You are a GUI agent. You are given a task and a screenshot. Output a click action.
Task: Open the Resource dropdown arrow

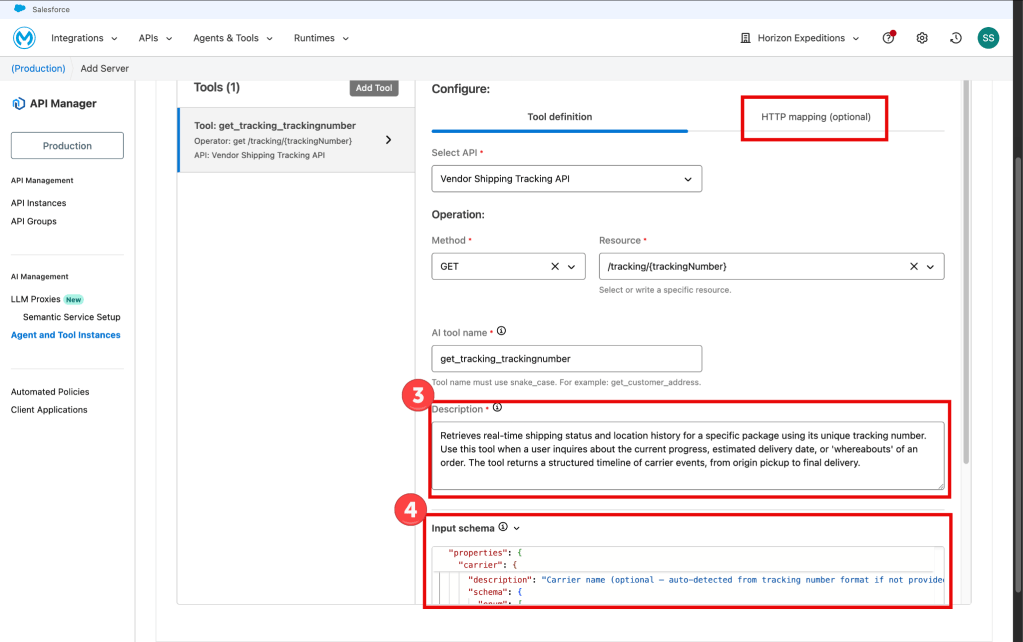[x=930, y=267]
